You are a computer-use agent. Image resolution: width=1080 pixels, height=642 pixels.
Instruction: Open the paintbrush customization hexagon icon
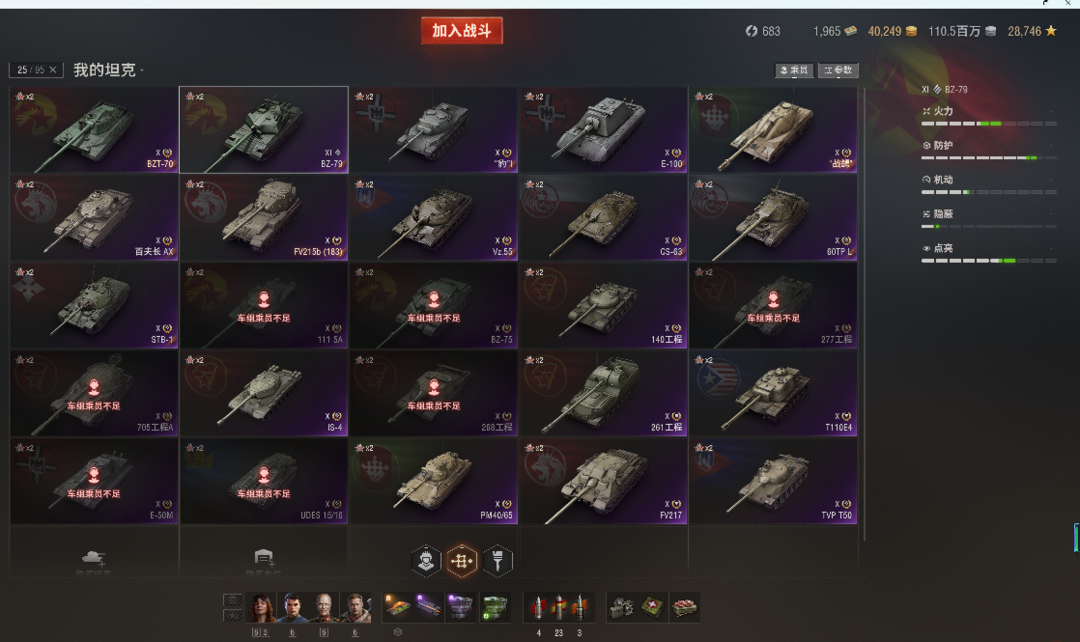(x=497, y=561)
